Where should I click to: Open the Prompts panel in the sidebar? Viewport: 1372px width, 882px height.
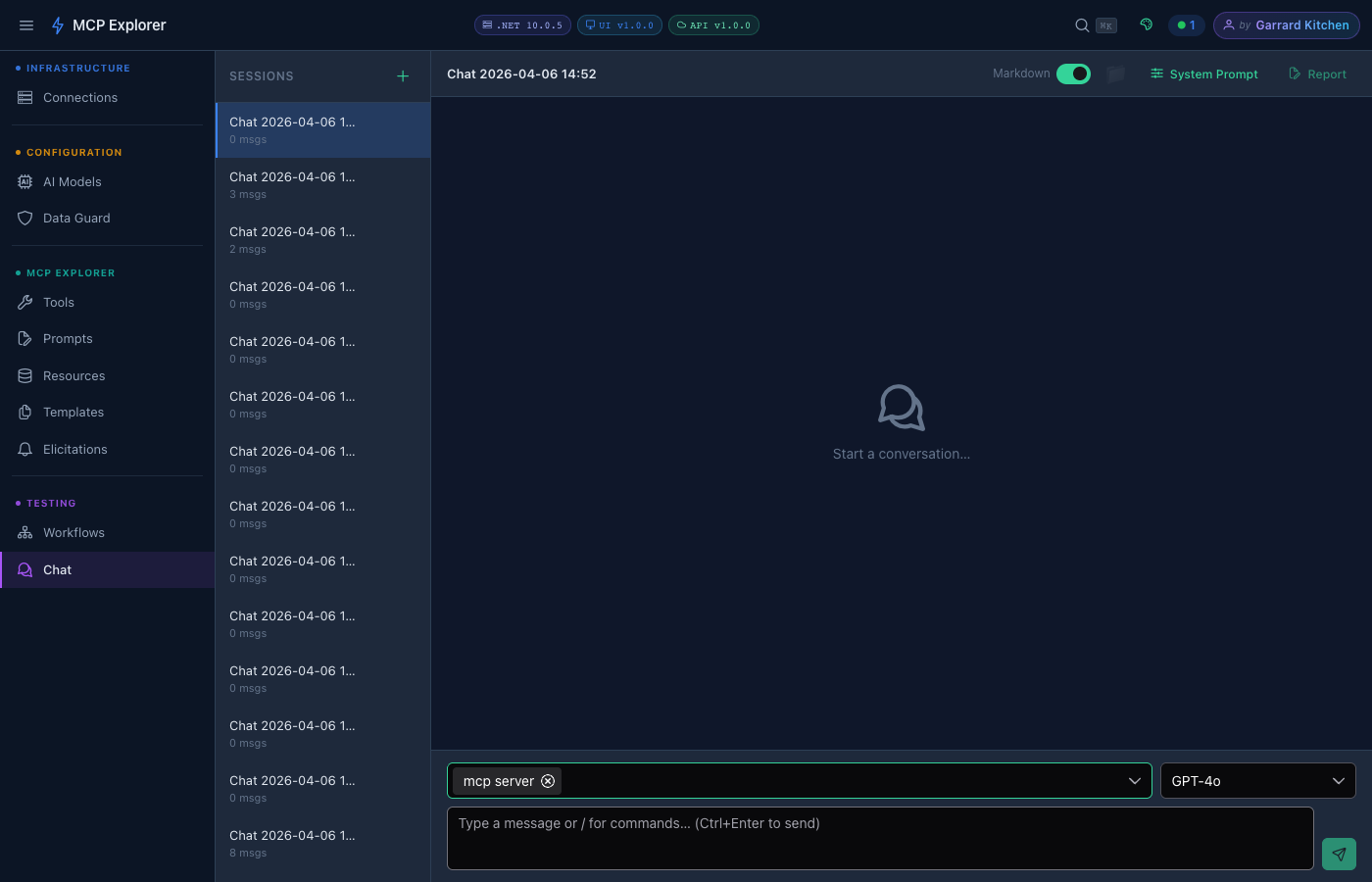(68, 338)
